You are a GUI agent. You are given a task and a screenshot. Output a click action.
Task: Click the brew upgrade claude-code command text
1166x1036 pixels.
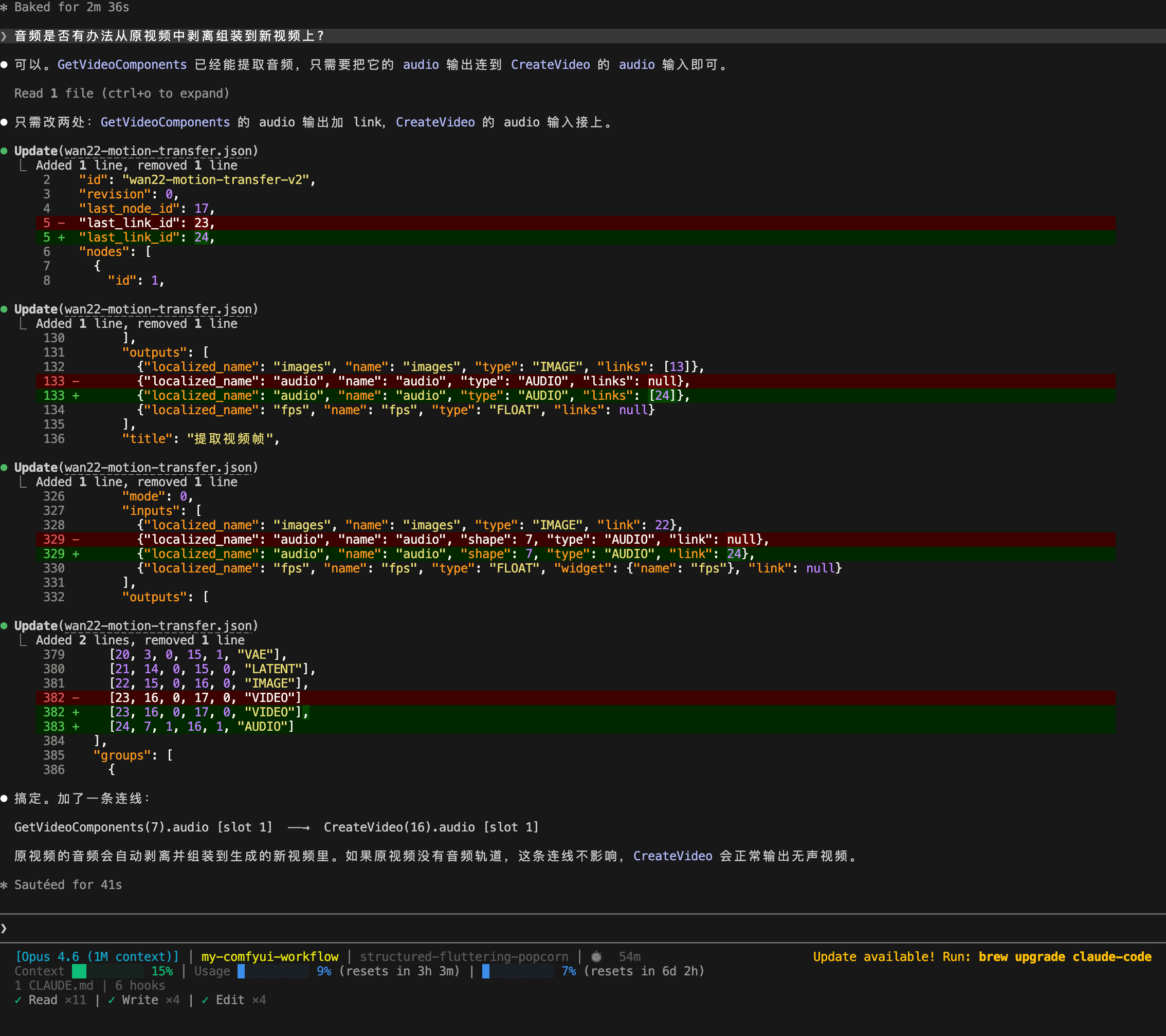[1064, 957]
